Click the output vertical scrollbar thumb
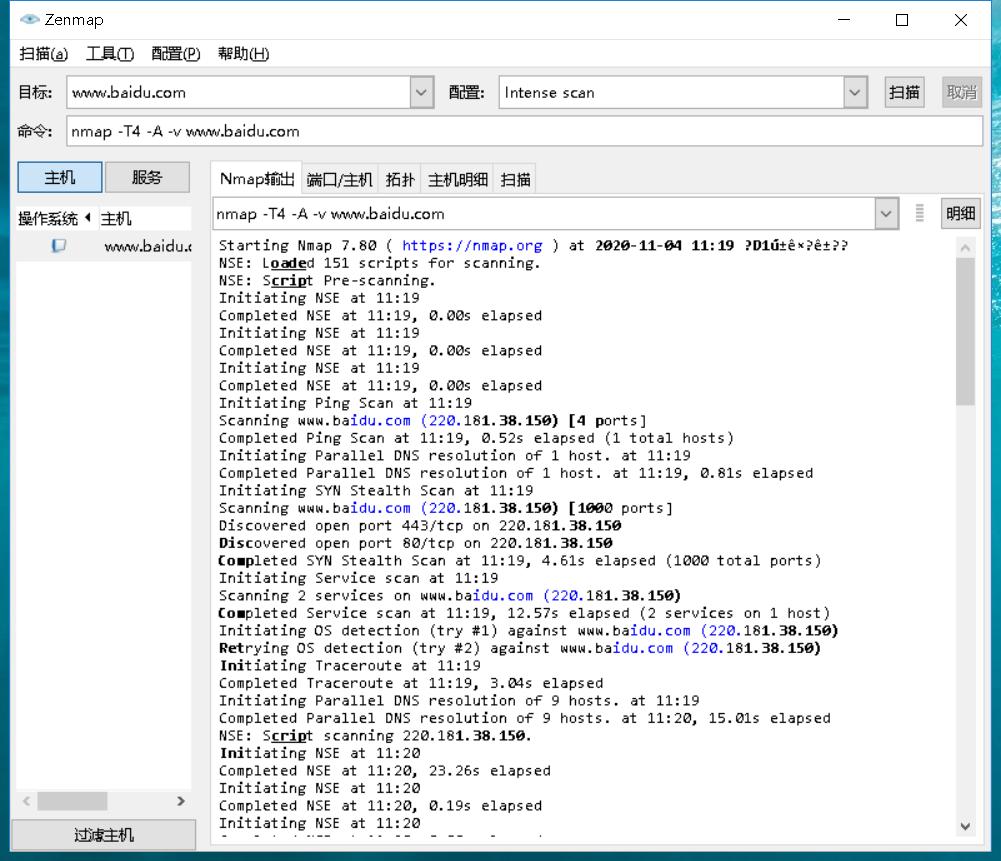The height and width of the screenshot is (861, 1001). pyautogui.click(x=965, y=332)
